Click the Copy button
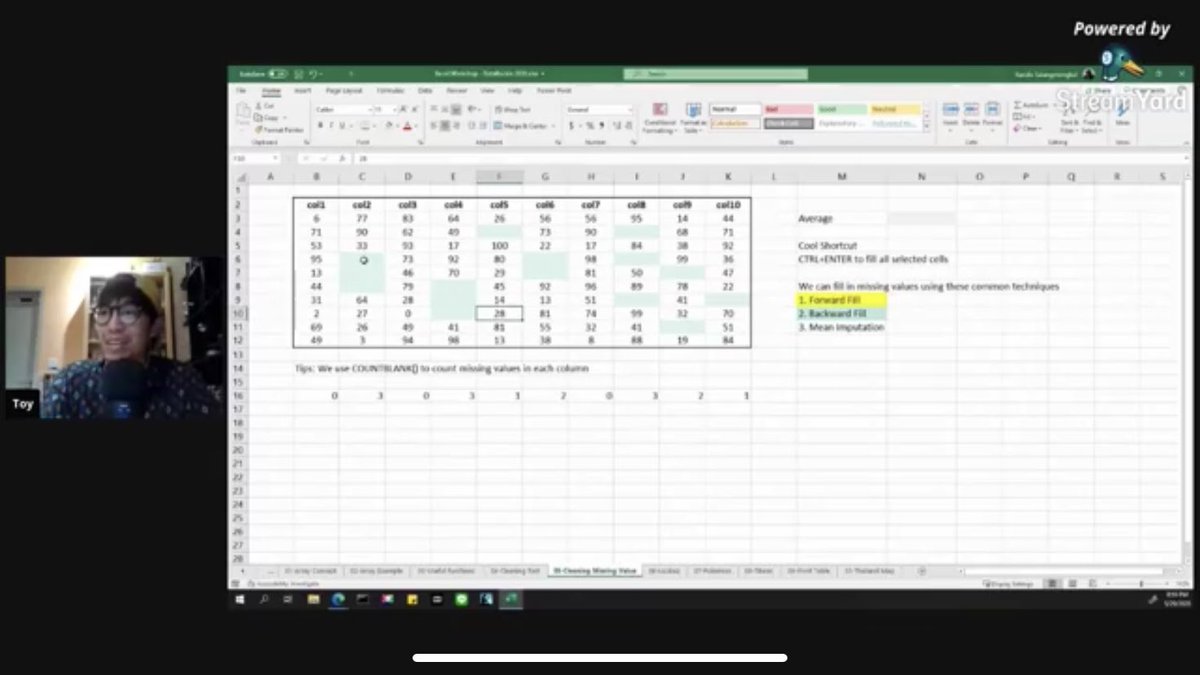 pos(267,117)
